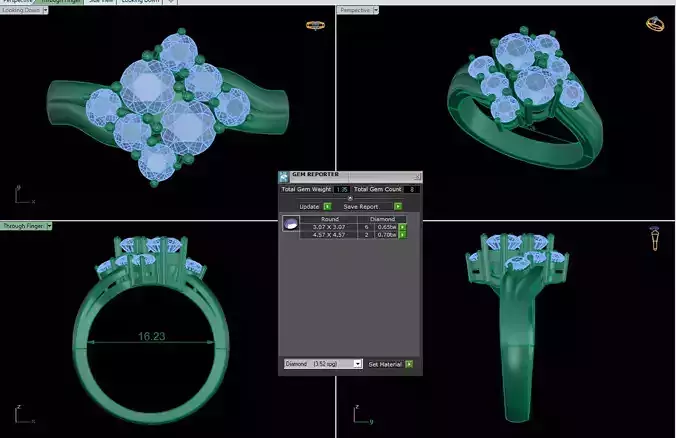This screenshot has width=676, height=438.
Task: Close the Gem Reporter panel
Action: click(x=417, y=177)
